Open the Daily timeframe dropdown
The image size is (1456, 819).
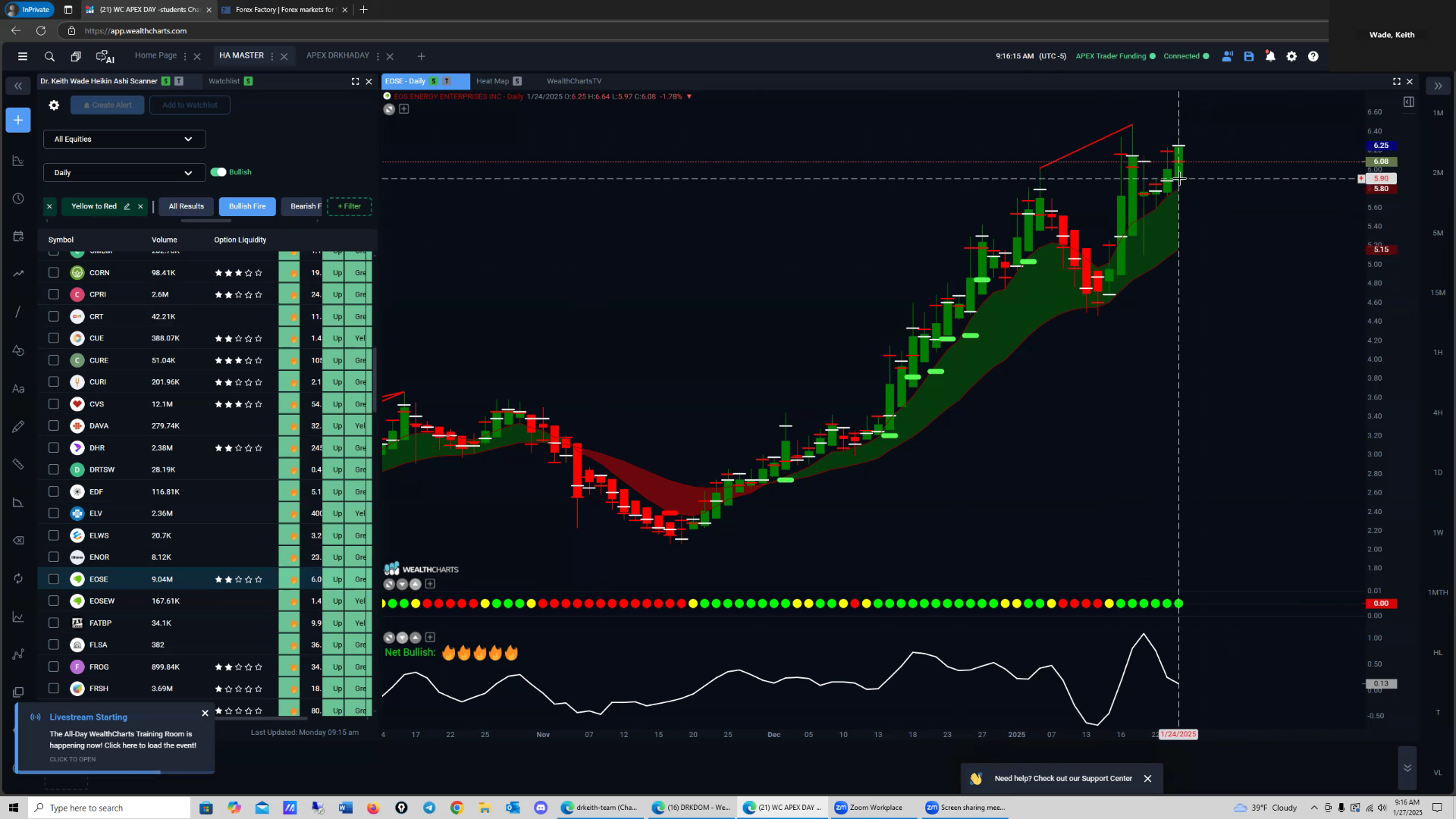[124, 173]
